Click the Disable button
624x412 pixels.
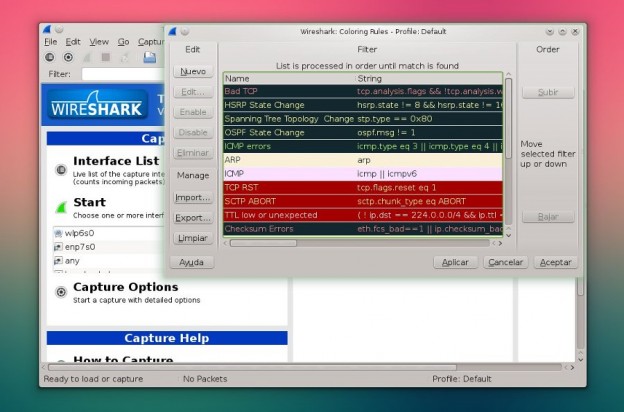click(193, 132)
